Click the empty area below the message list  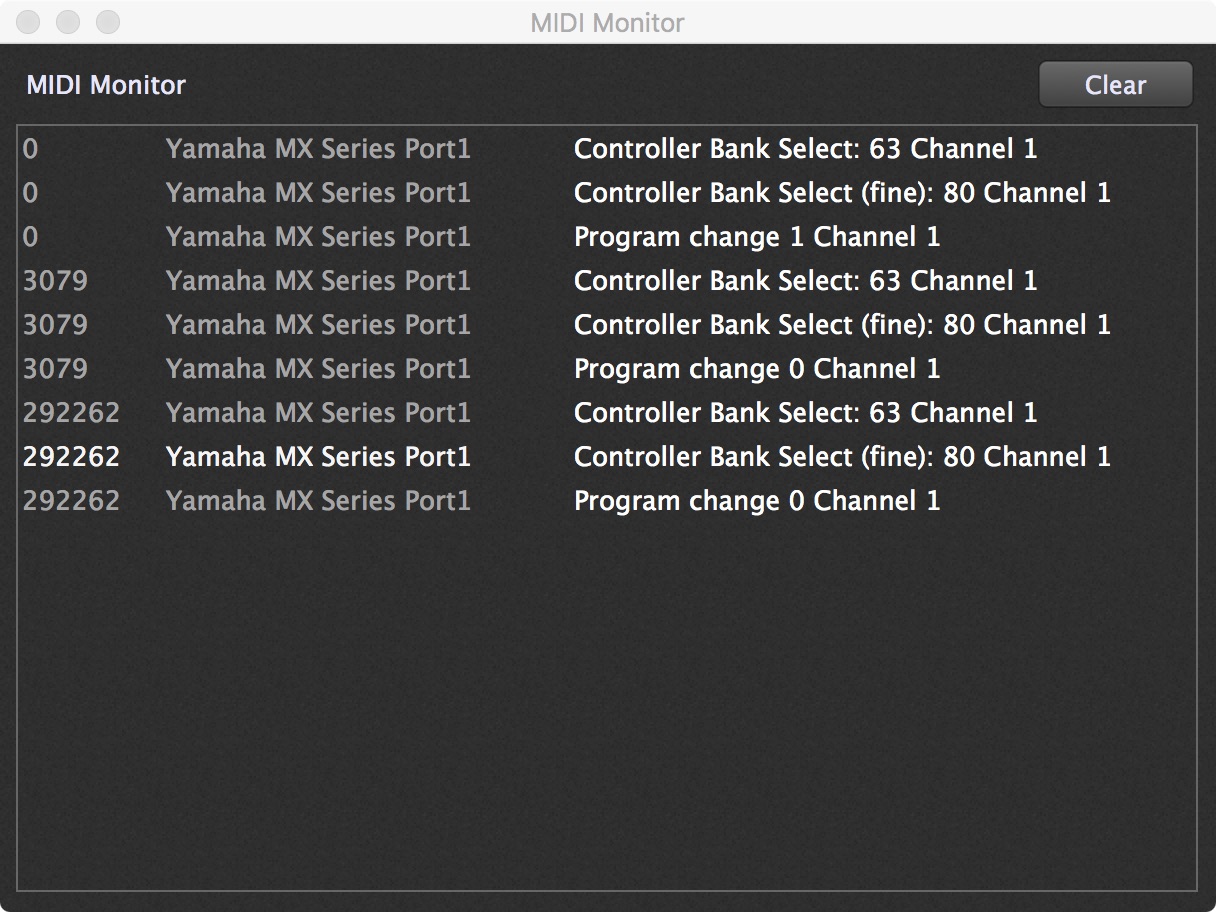pos(607,705)
